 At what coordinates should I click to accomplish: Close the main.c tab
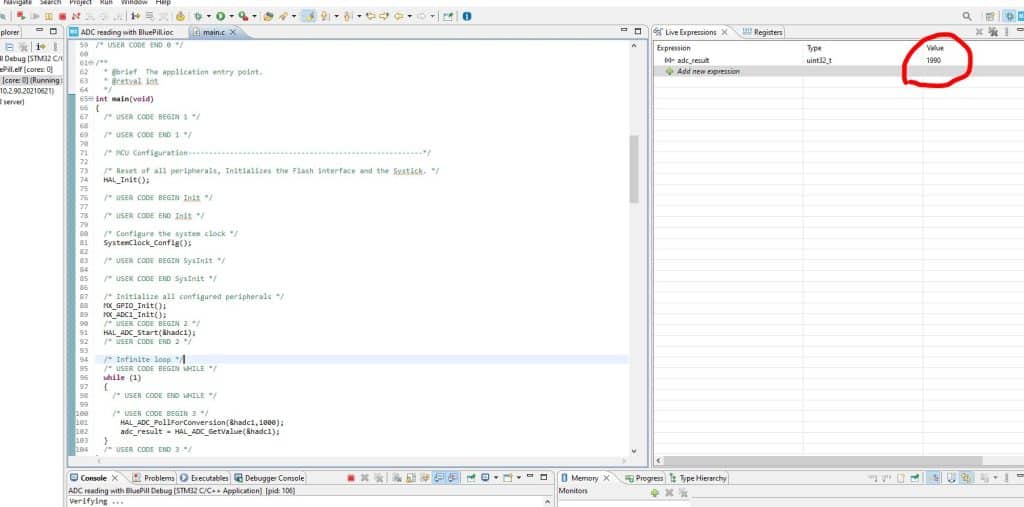232,32
